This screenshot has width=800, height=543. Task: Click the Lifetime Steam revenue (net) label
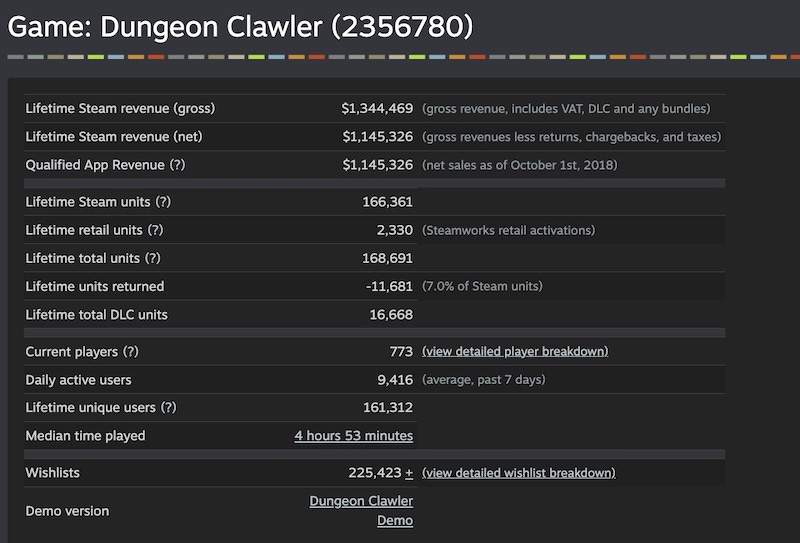pyautogui.click(x=114, y=136)
